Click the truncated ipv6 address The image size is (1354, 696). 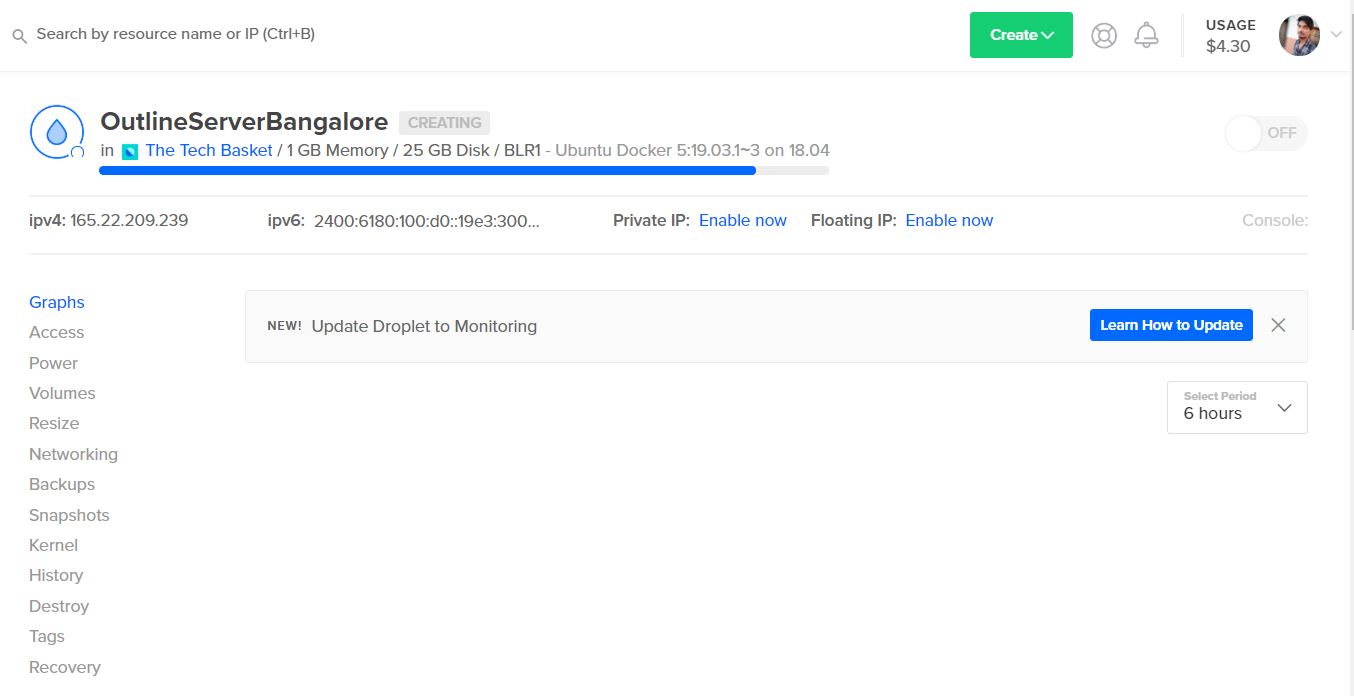point(427,221)
